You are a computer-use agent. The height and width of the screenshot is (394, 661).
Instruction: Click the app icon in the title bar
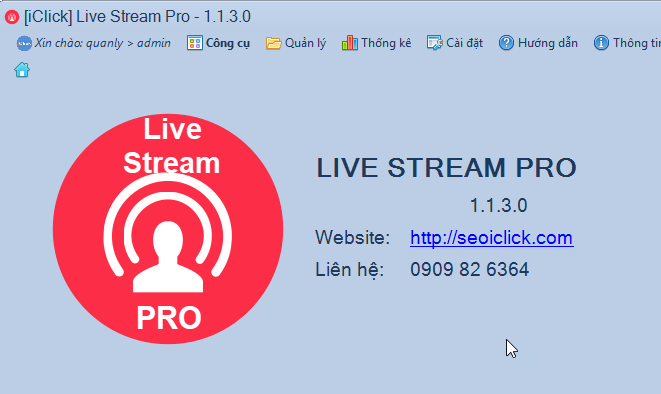[x=12, y=17]
